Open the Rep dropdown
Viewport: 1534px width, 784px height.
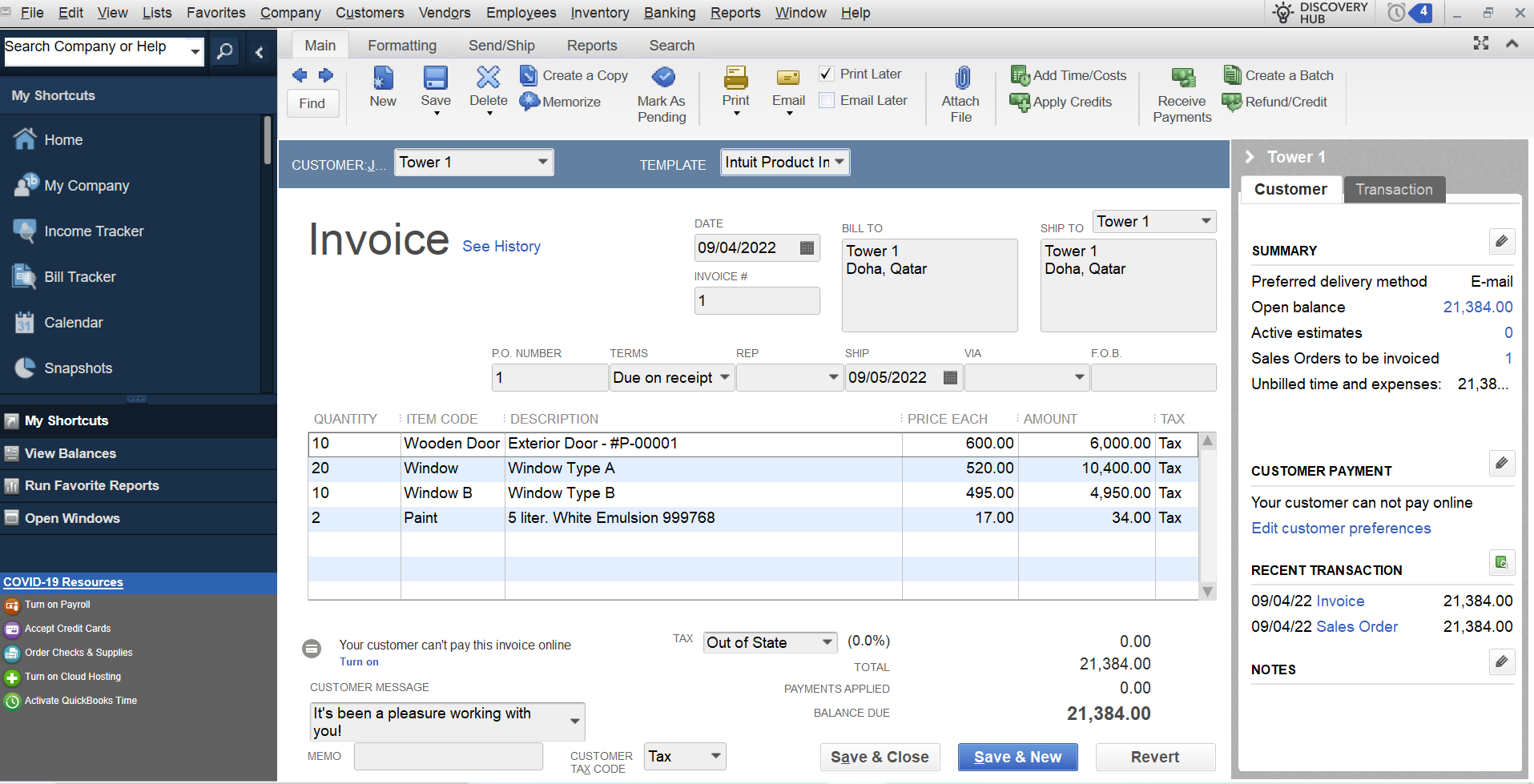click(x=833, y=377)
